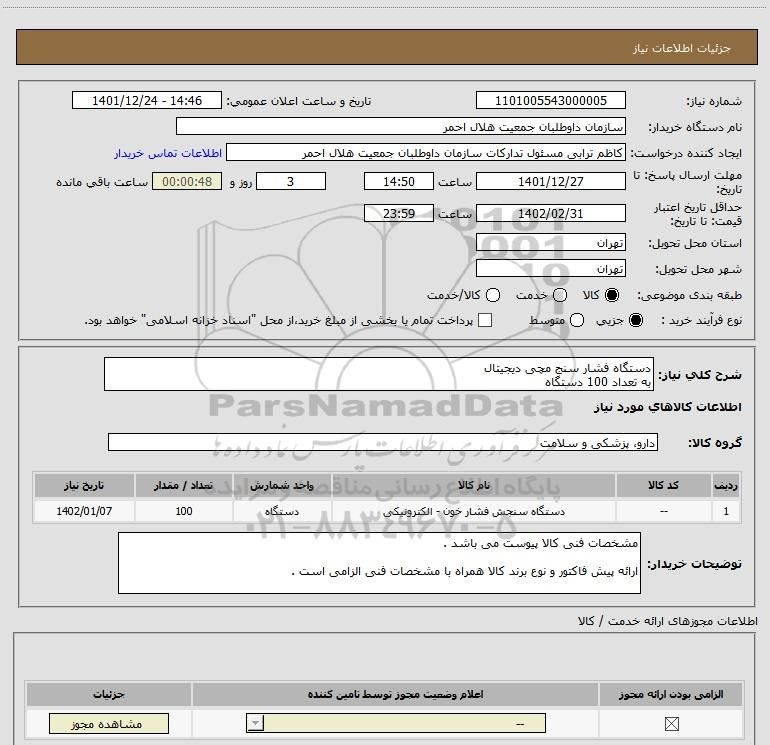The width and height of the screenshot is (770, 745).
Task: Select the جزیی purchase type radio
Action: point(636,320)
